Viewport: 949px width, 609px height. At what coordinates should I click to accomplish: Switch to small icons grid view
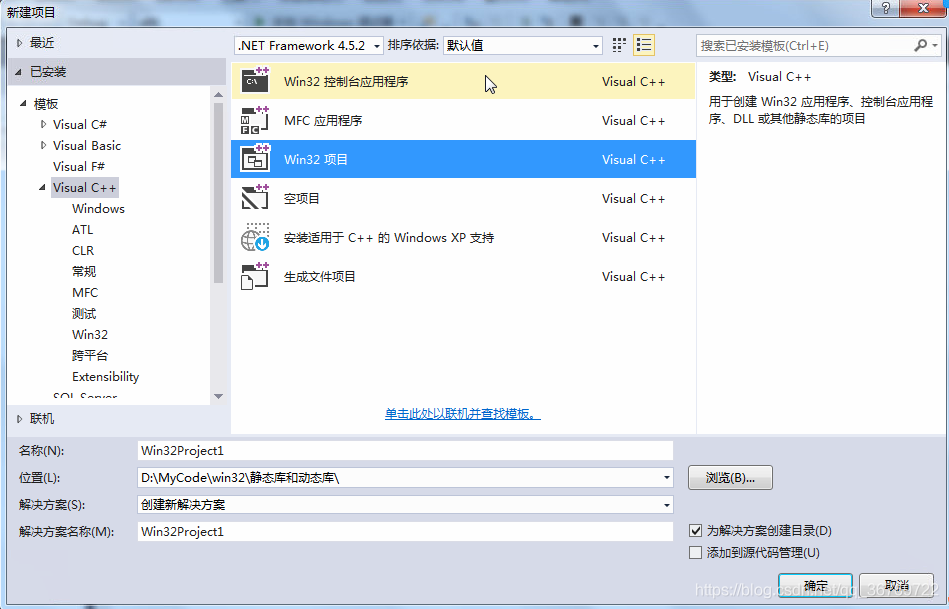click(x=619, y=45)
